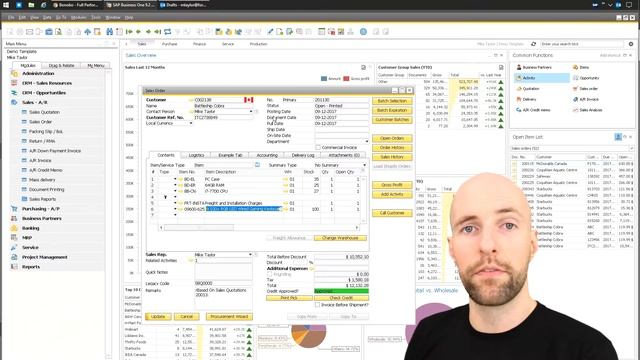Click the Call Customer button
Screen dimensions: 640x360
392,213
